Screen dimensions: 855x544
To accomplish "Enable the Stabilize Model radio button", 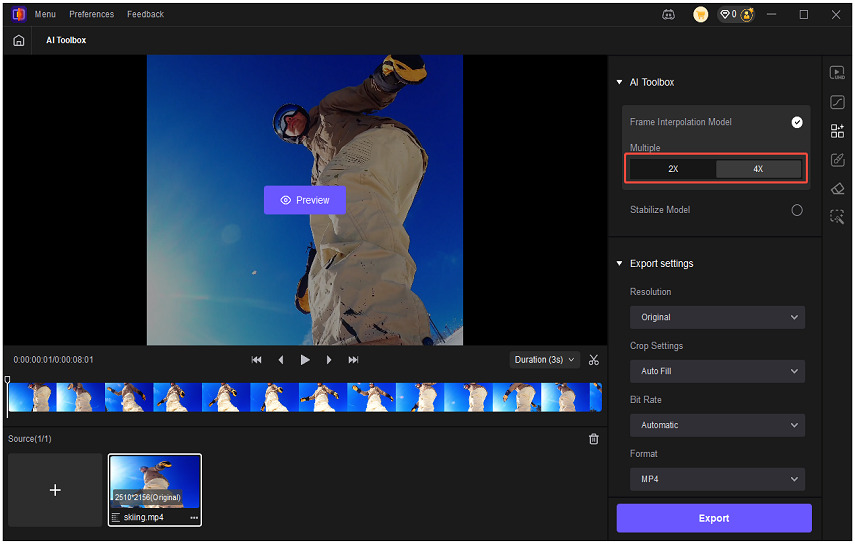I will pos(797,210).
